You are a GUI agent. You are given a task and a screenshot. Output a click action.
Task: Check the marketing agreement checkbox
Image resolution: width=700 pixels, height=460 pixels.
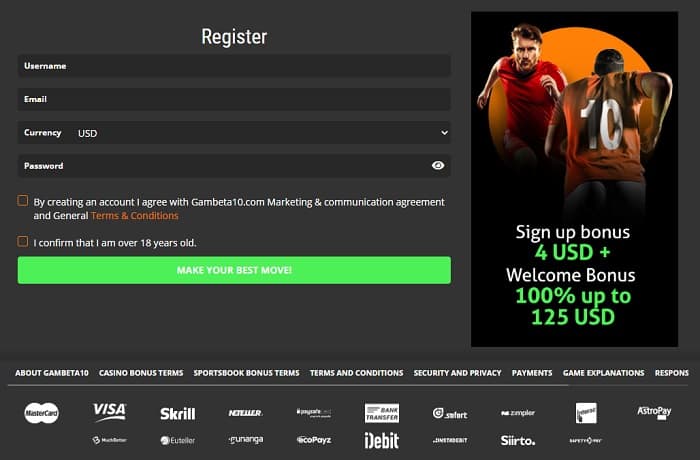coord(23,201)
